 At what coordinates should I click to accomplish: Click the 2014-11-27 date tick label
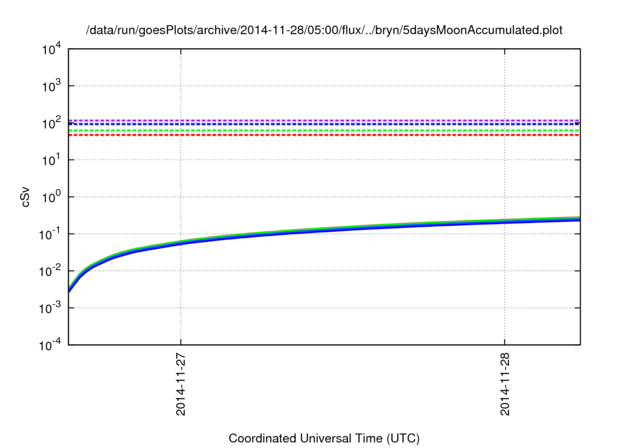(181, 385)
